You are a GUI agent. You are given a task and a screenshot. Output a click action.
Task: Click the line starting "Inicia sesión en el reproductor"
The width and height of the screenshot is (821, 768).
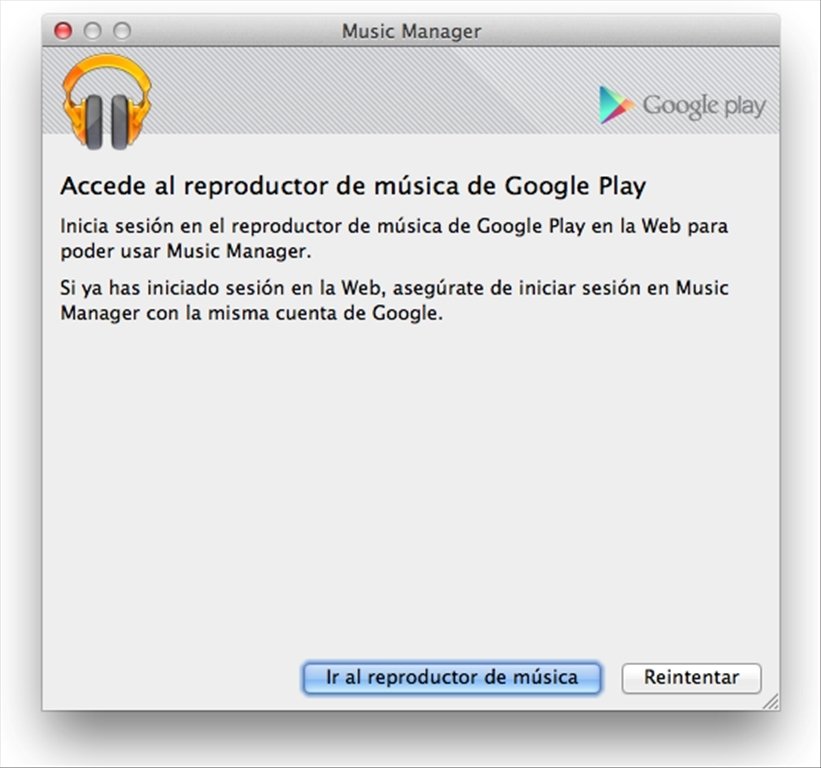tap(394, 227)
